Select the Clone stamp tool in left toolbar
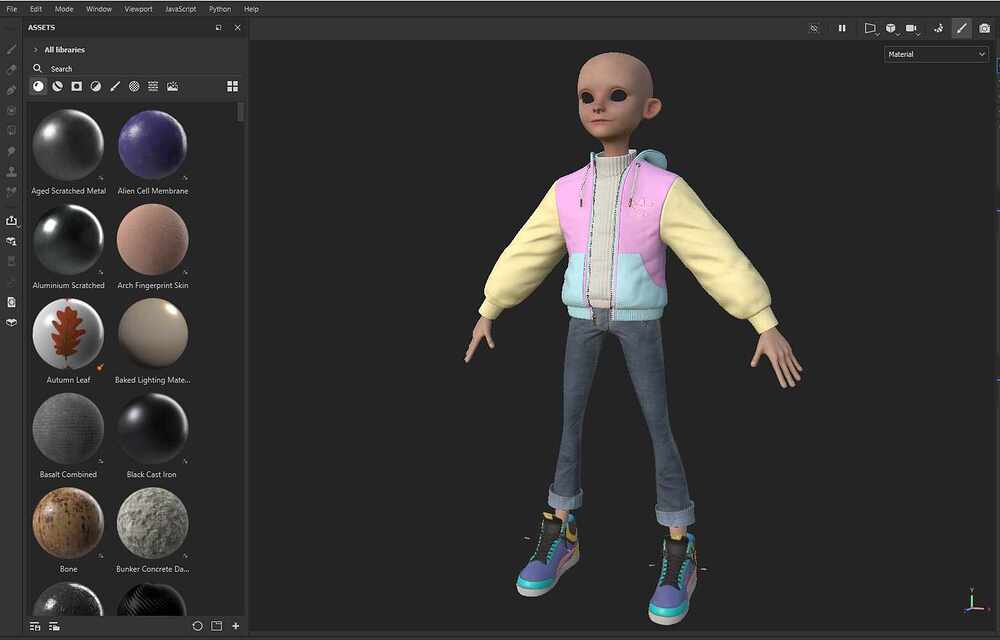Screen dimensions: 1000x640 coord(11,171)
